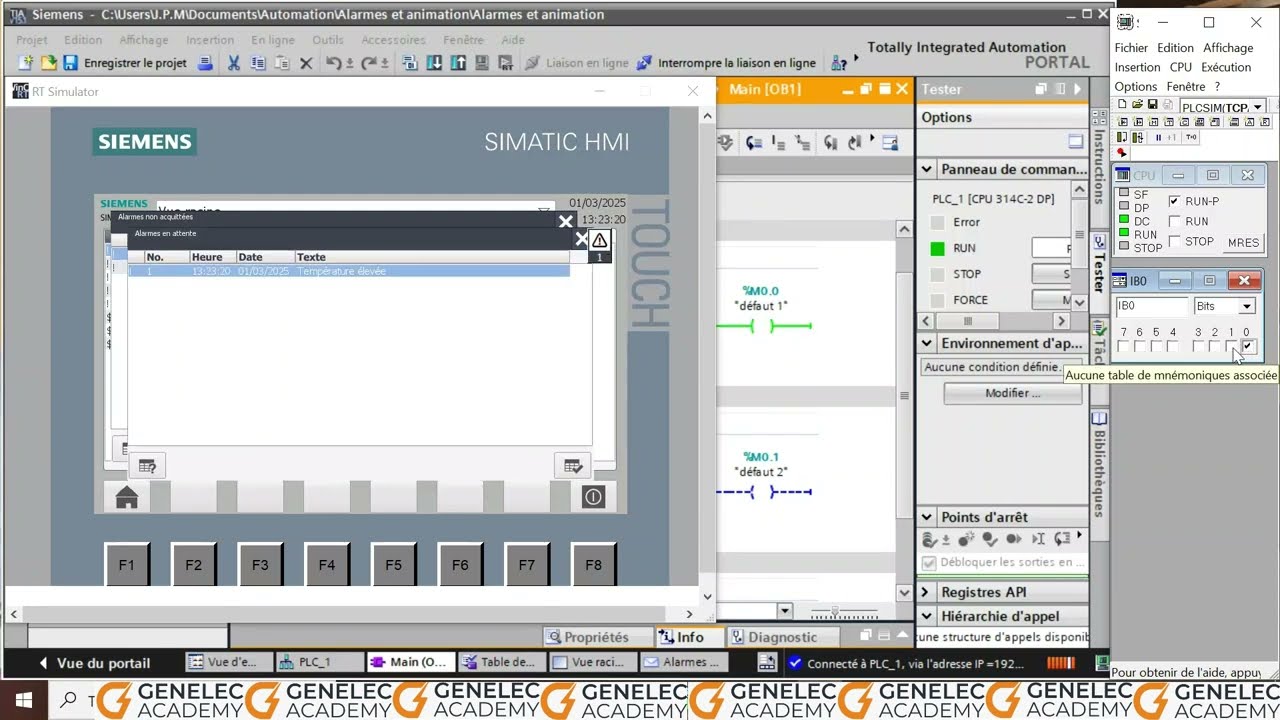Collapse the Points d'arrêt section
This screenshot has height=720, width=1280.
(x=926, y=517)
